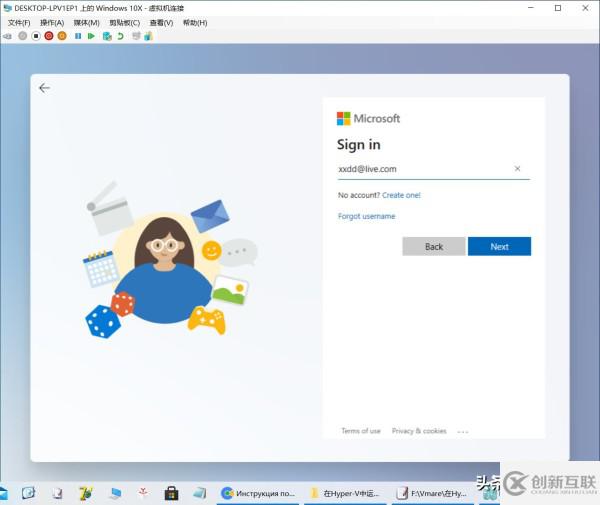The height and width of the screenshot is (505, 600).
Task: Click the red figure taskbar icon
Action: click(x=143, y=493)
